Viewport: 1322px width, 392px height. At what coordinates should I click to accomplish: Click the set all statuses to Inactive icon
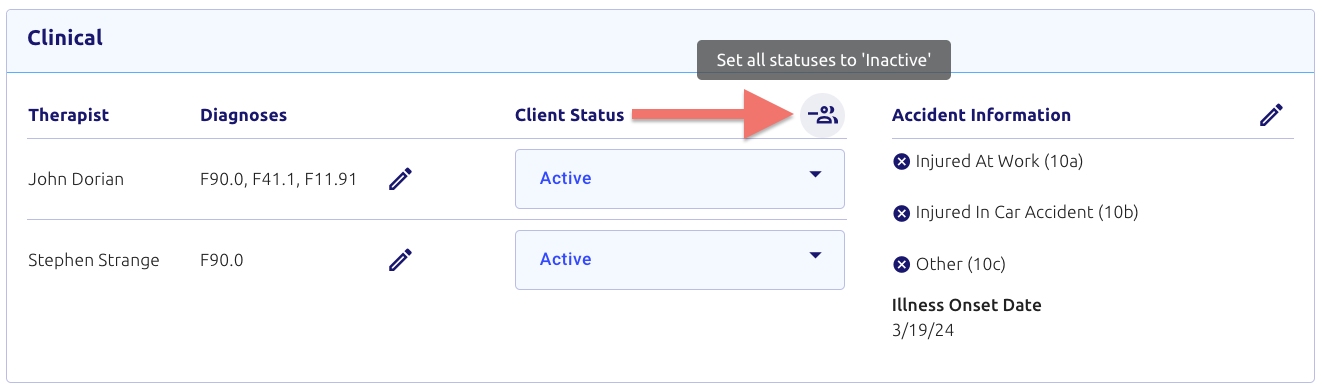823,115
